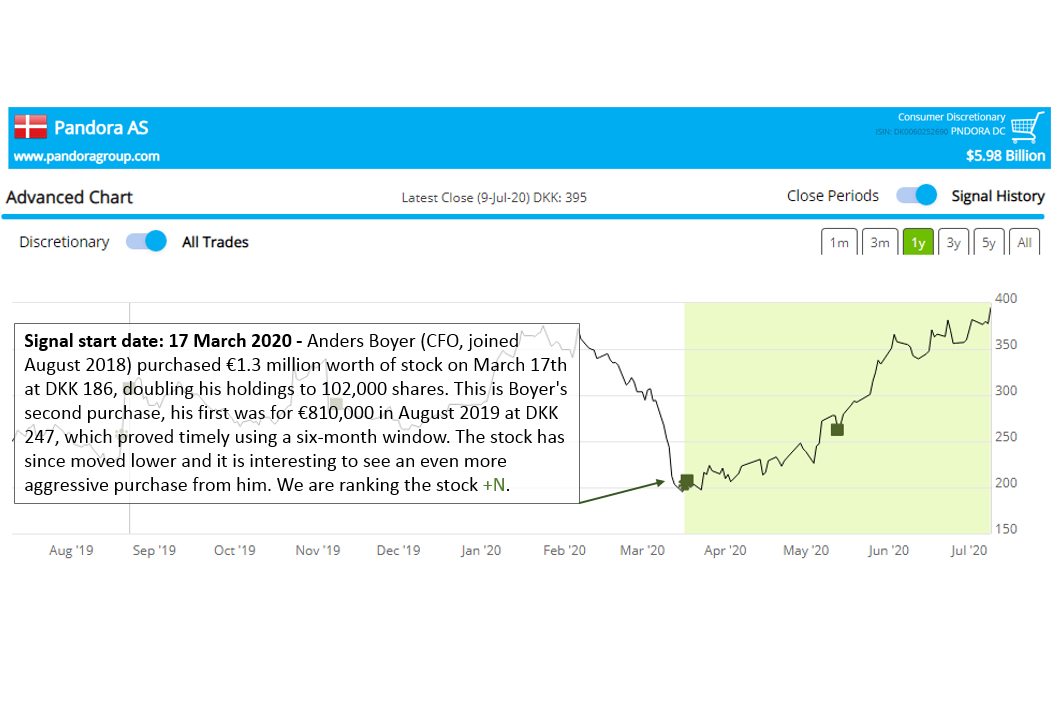Select the 1y time range
1053x709 pixels.
click(917, 243)
